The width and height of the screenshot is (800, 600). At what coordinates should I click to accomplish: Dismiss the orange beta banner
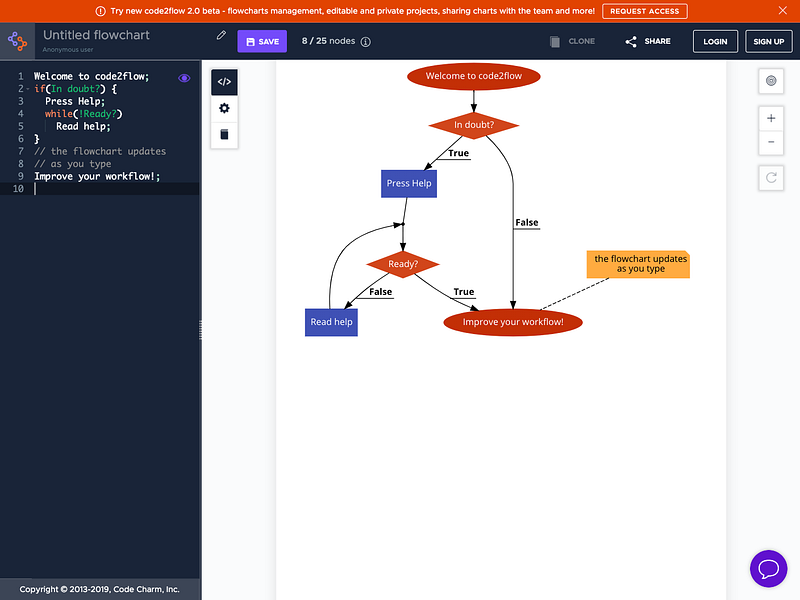(783, 11)
